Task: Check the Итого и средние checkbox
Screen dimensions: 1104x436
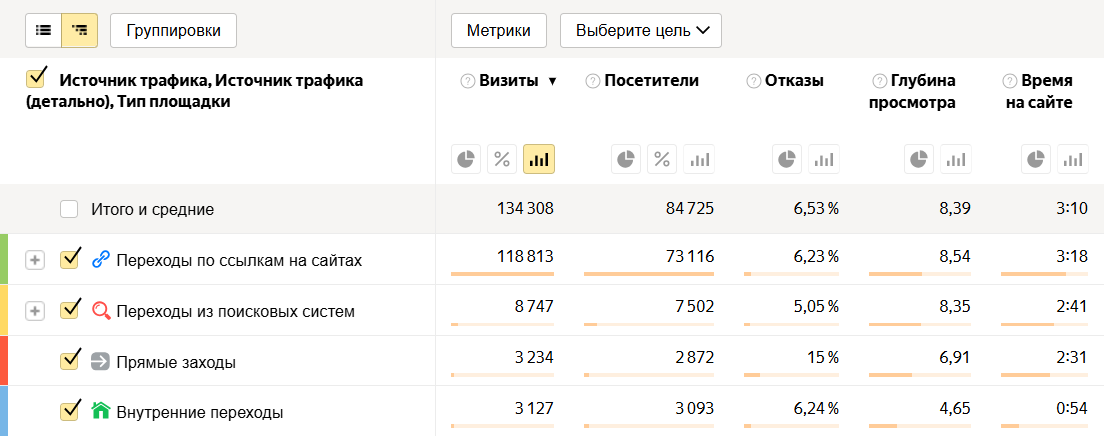Action: click(x=69, y=209)
